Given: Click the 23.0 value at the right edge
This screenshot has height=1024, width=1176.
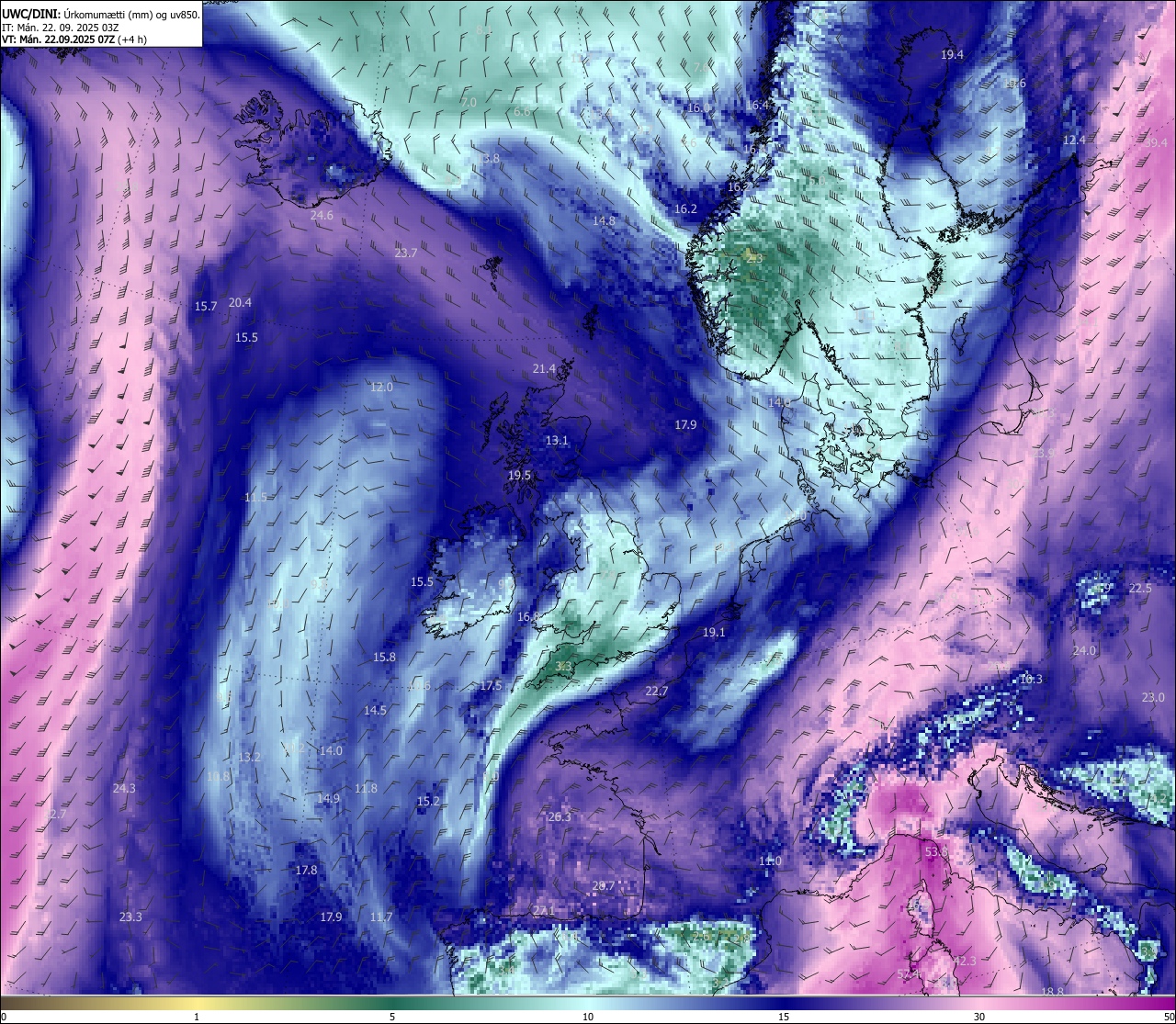Looking at the screenshot, I should [1153, 698].
